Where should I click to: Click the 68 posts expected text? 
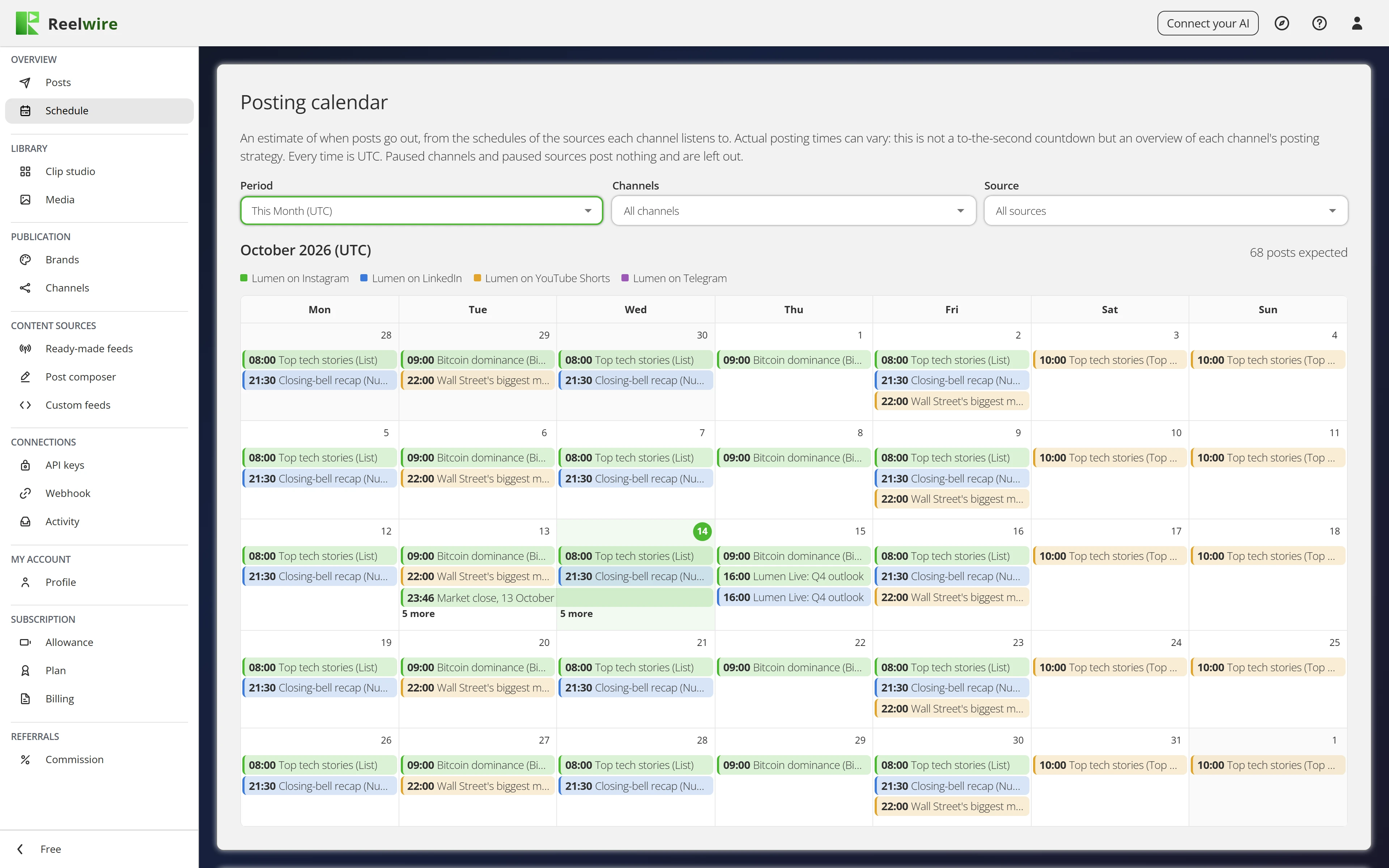click(1298, 252)
